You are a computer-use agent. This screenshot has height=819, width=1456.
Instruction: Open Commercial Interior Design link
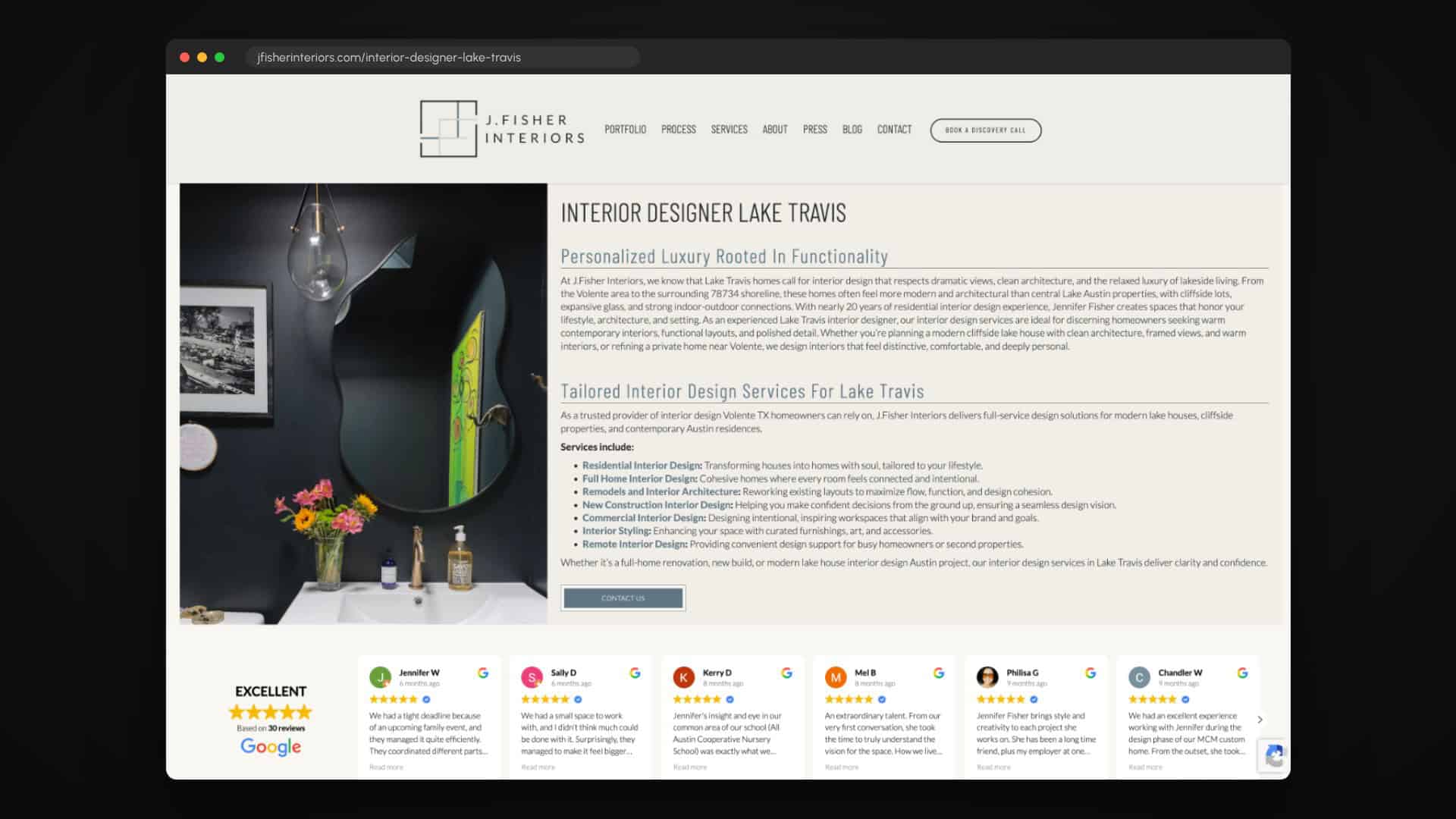click(644, 518)
